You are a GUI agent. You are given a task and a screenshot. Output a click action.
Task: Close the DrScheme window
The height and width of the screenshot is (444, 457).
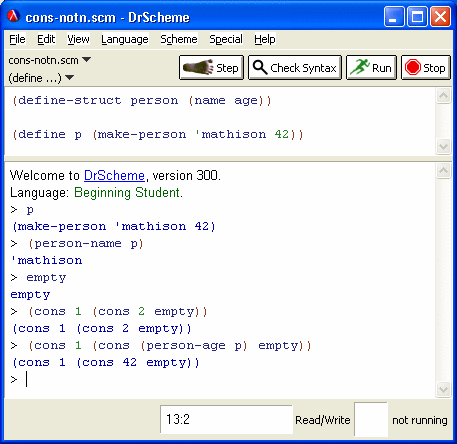(x=440, y=16)
